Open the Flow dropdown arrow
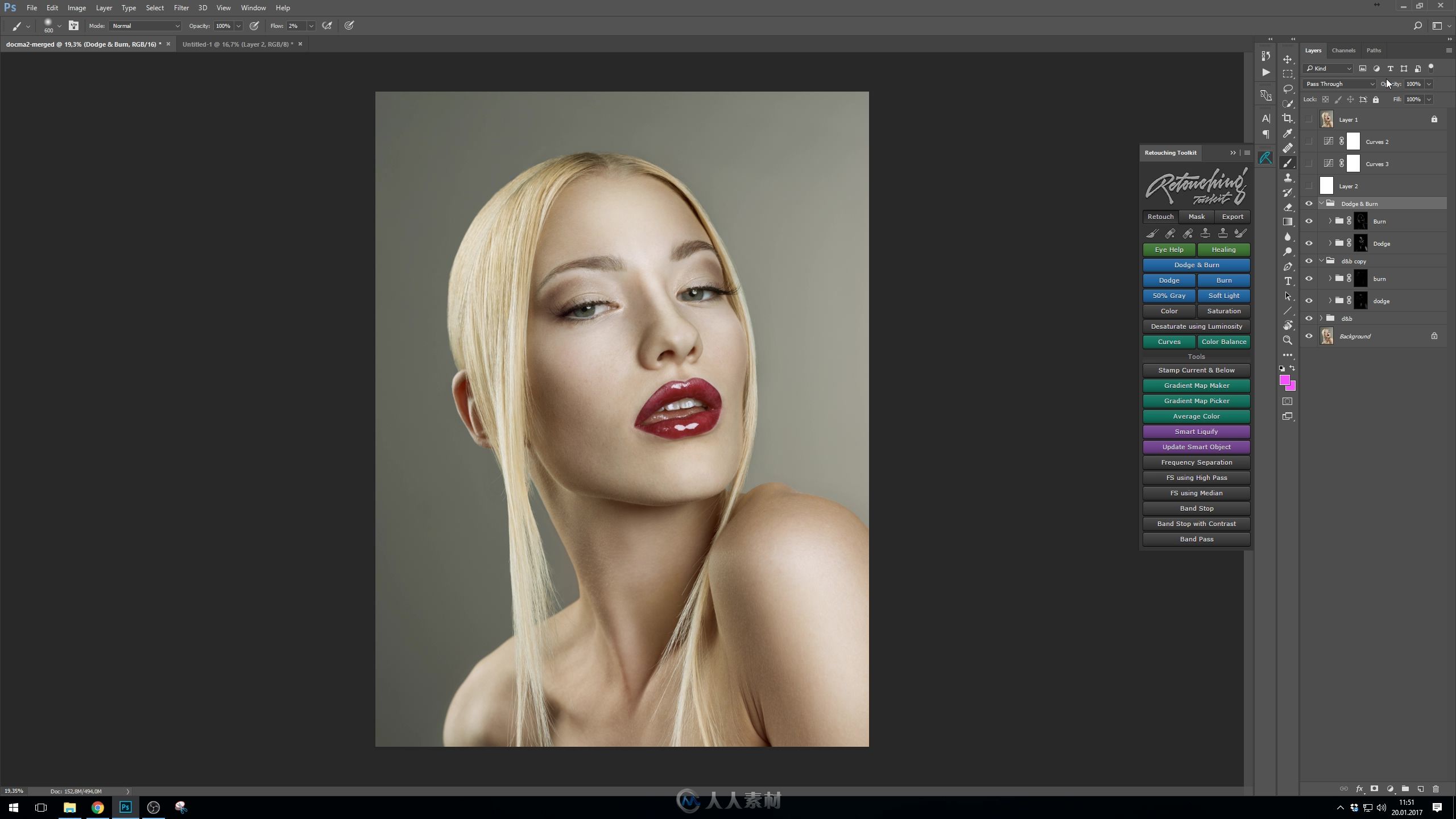The height and width of the screenshot is (819, 1456). click(x=311, y=26)
